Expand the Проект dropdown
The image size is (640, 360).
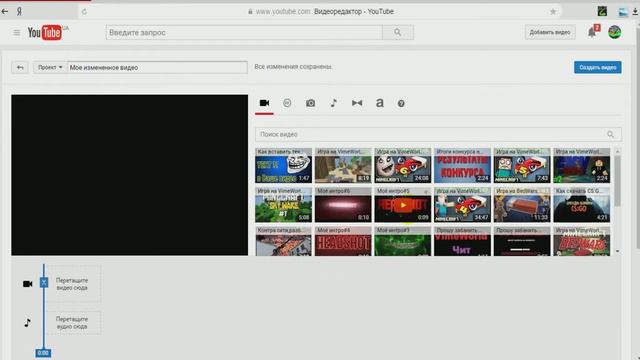(50, 67)
